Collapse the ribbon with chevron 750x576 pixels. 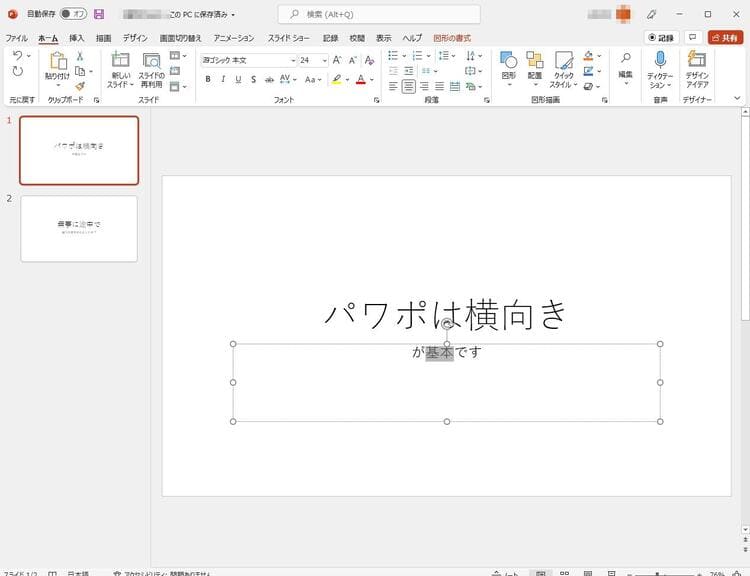[737, 98]
